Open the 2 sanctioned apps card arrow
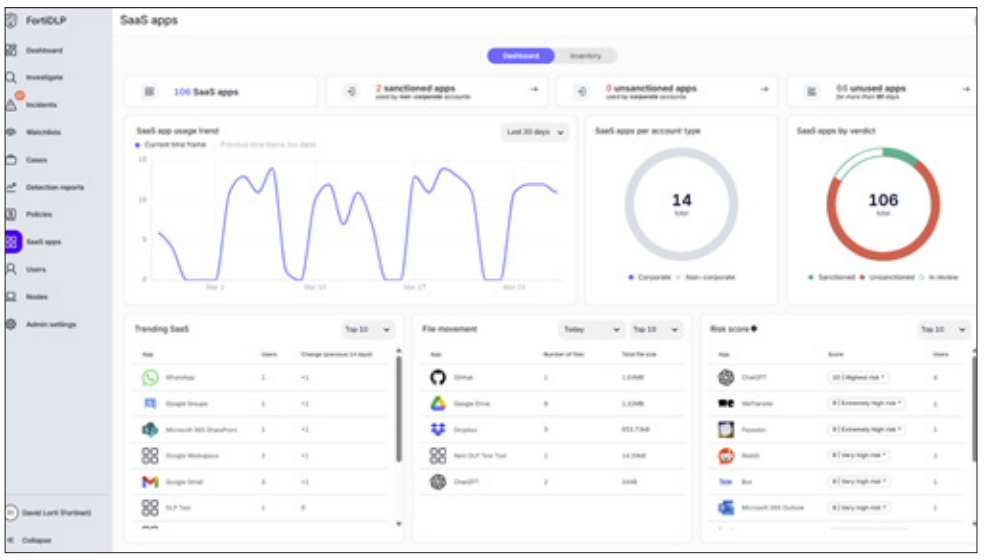 [x=534, y=90]
